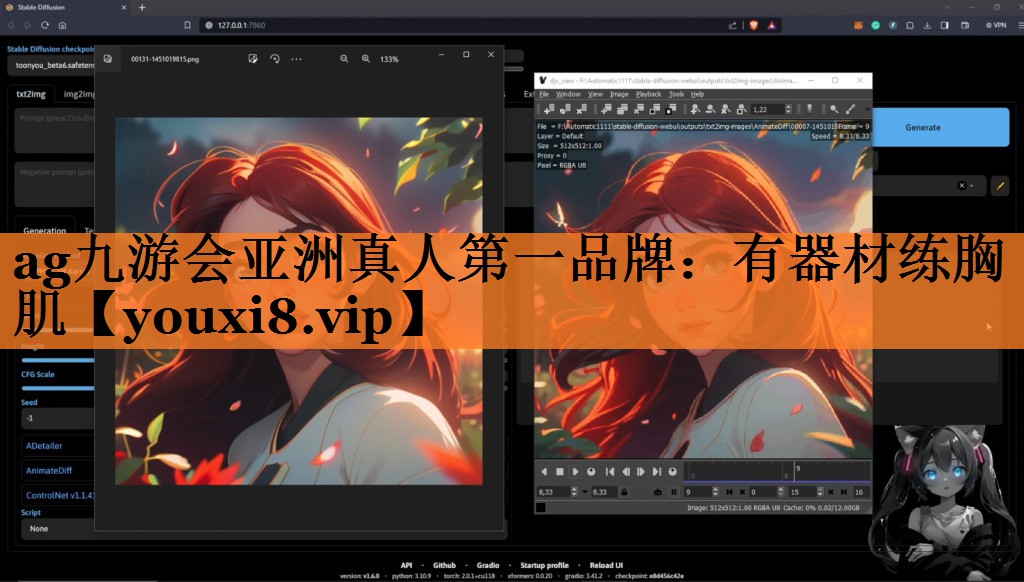This screenshot has height=582, width=1024.
Task: Click the playback shuttle knob in djv_view
Action: point(591,472)
